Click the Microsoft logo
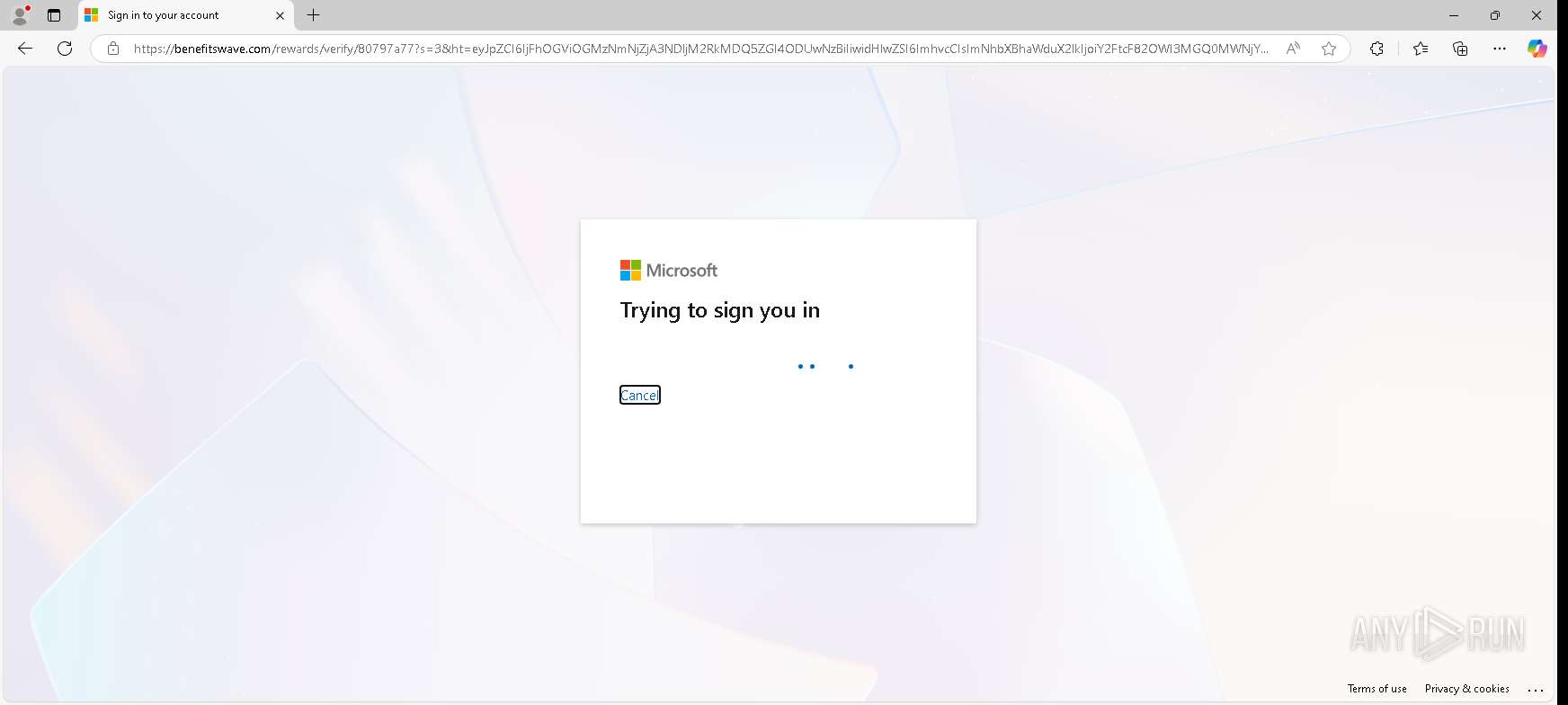 pos(669,270)
